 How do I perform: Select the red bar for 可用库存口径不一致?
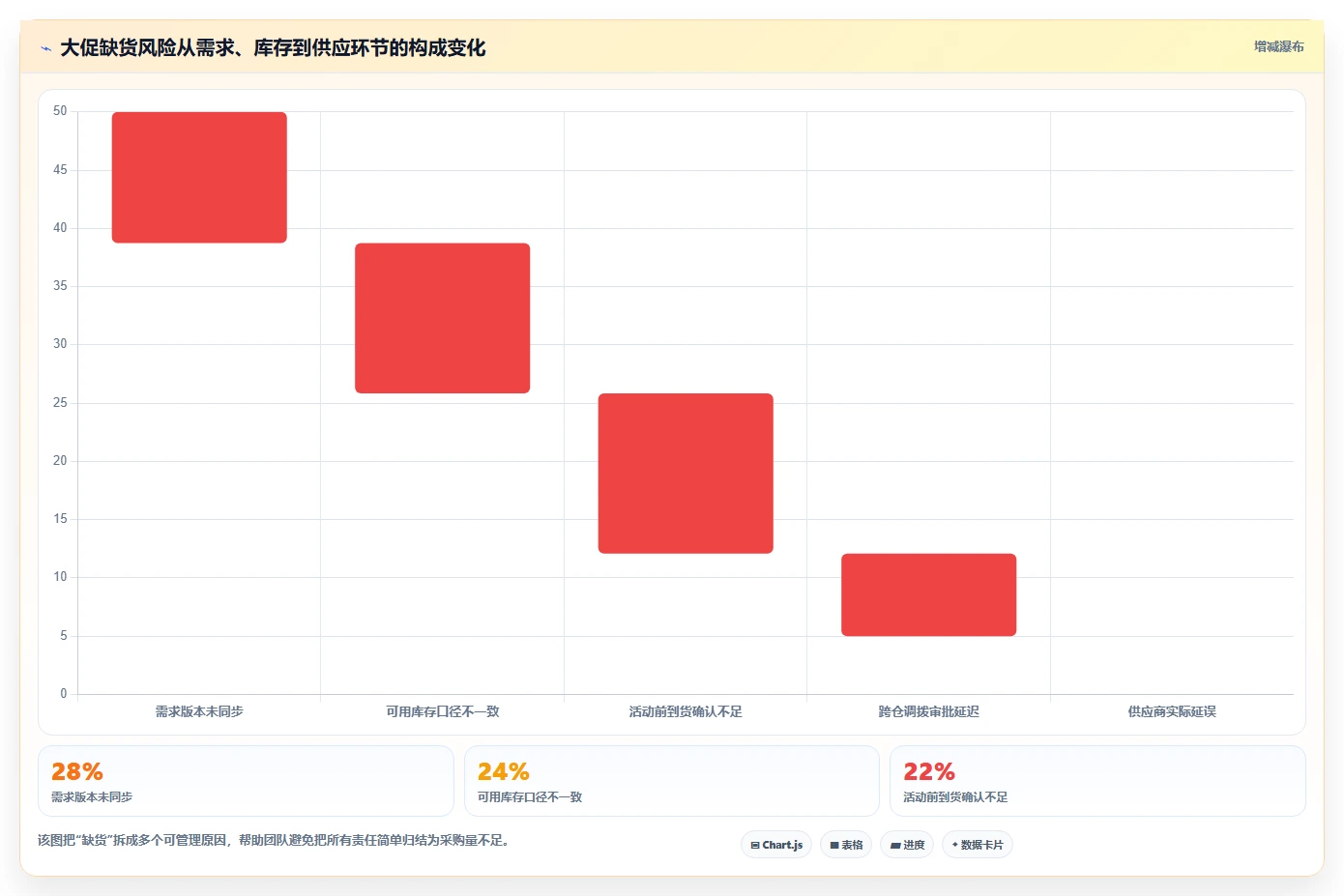[443, 318]
